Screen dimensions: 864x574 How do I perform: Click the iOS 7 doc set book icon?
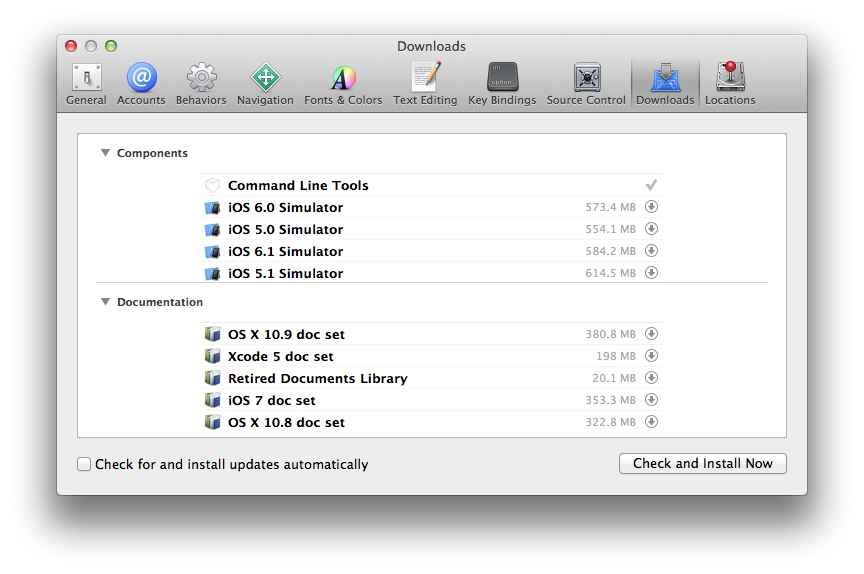pyautogui.click(x=212, y=400)
